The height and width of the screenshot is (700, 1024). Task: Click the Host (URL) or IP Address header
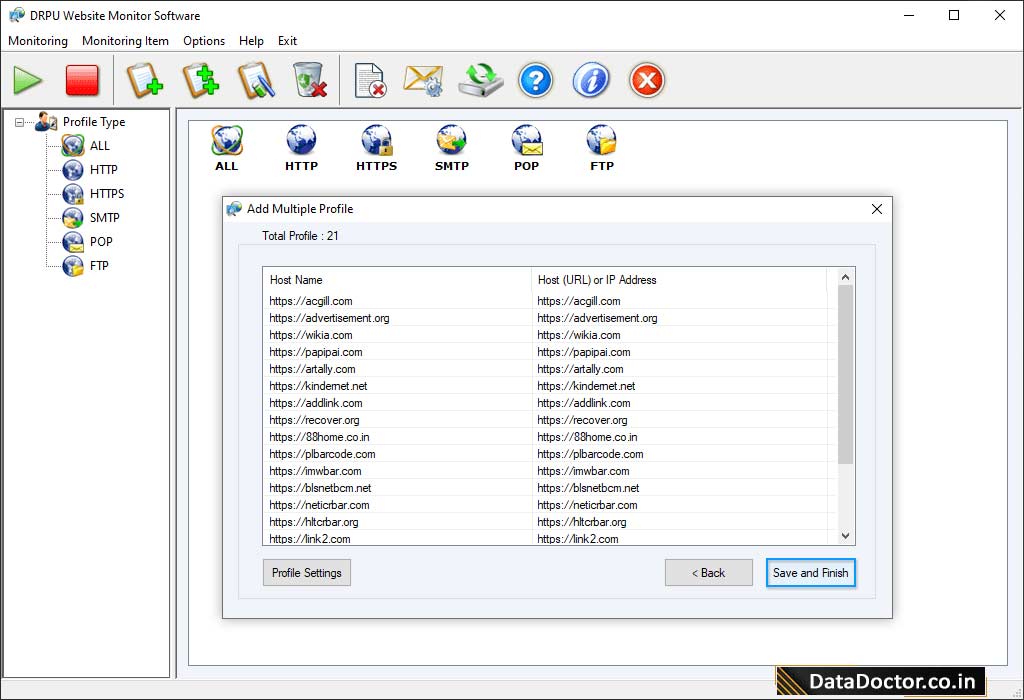pos(679,279)
